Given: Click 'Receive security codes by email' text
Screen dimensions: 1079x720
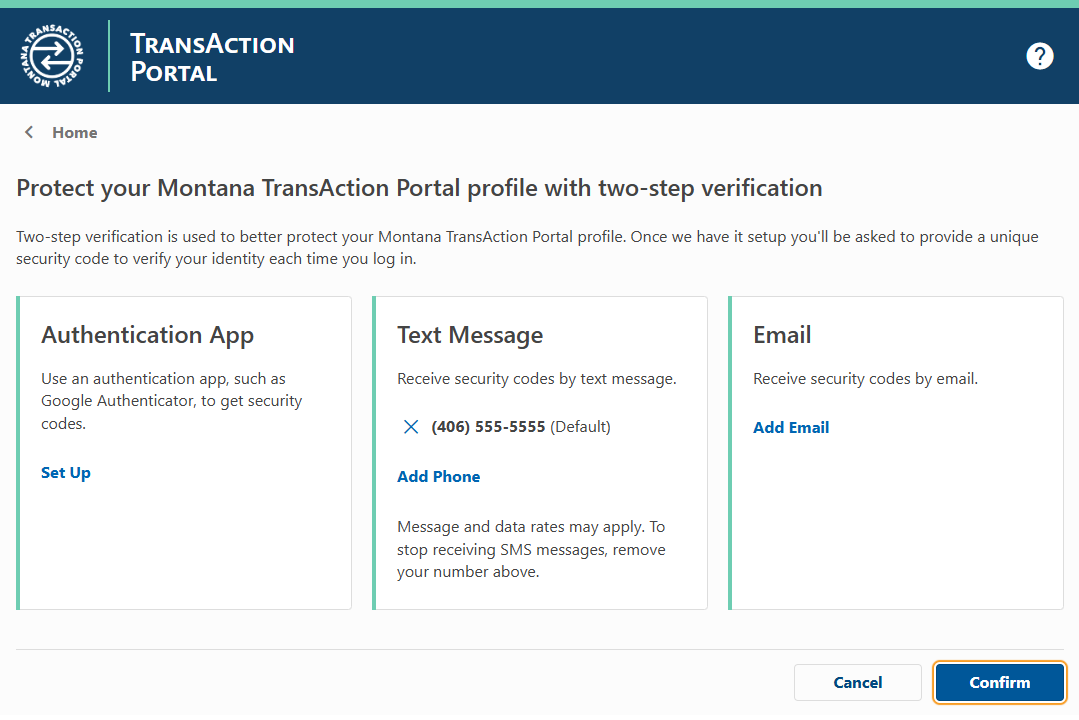Looking at the screenshot, I should click(865, 379).
